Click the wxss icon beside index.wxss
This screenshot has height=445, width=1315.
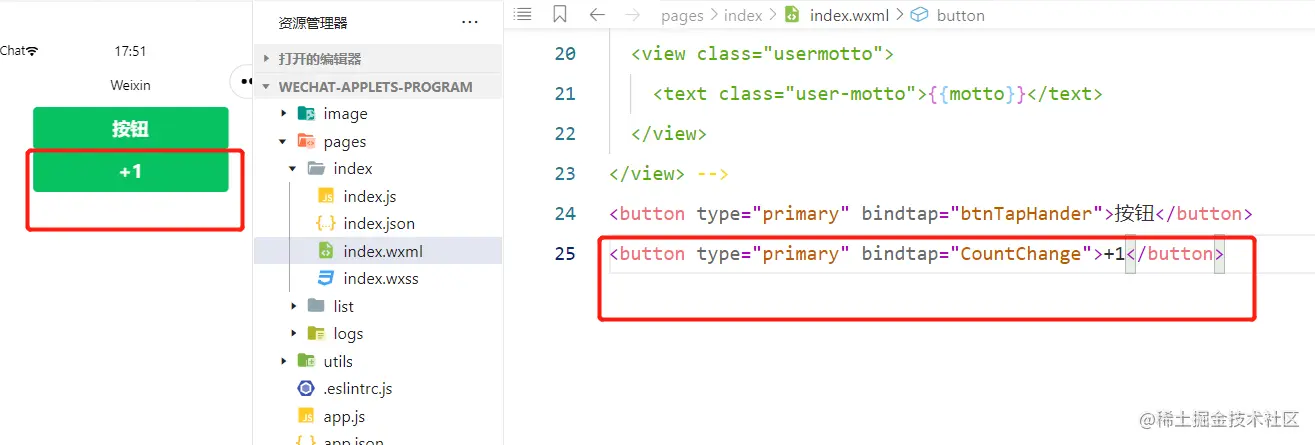point(326,279)
